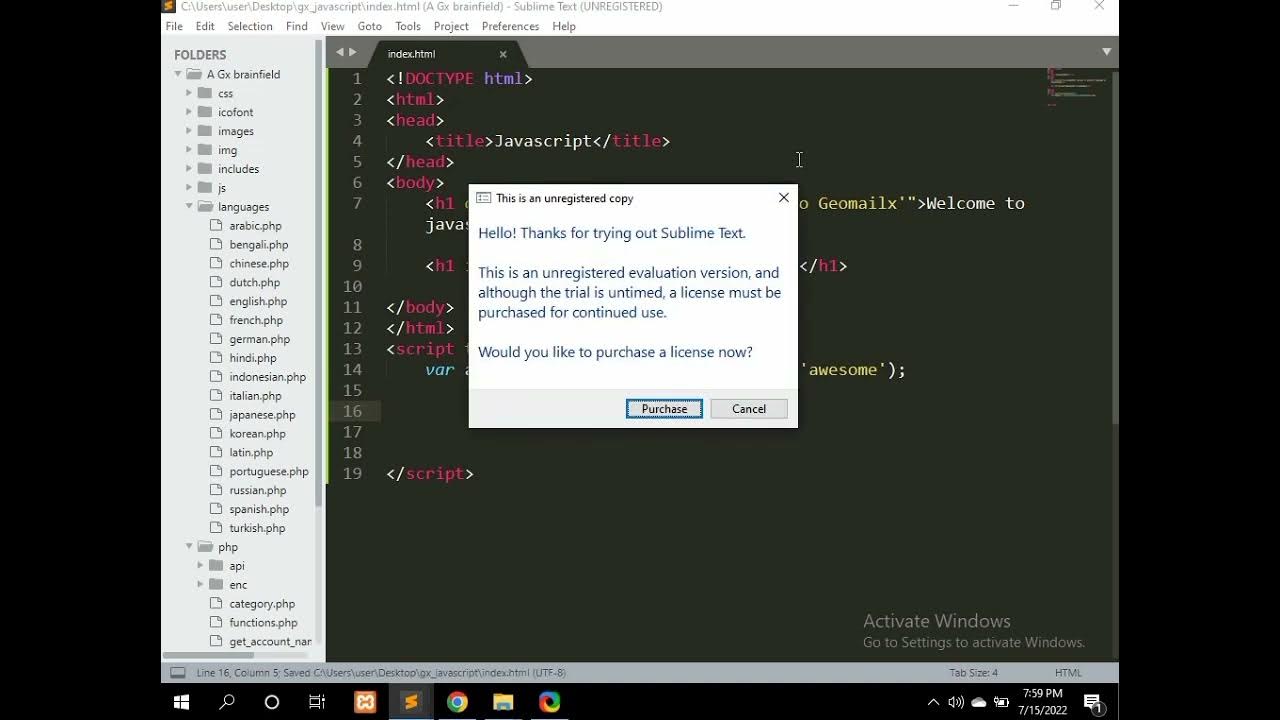Expand the images folder
The height and width of the screenshot is (720, 1280).
point(189,131)
